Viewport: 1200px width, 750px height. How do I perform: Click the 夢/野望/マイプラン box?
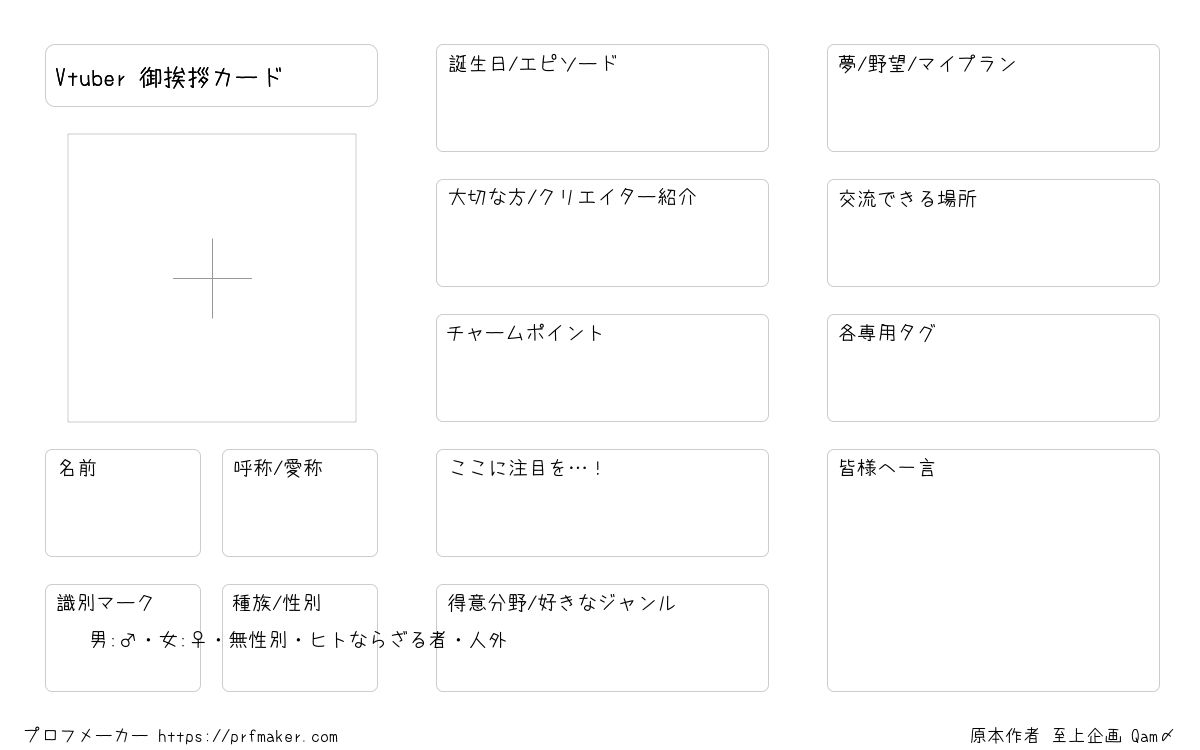[993, 98]
